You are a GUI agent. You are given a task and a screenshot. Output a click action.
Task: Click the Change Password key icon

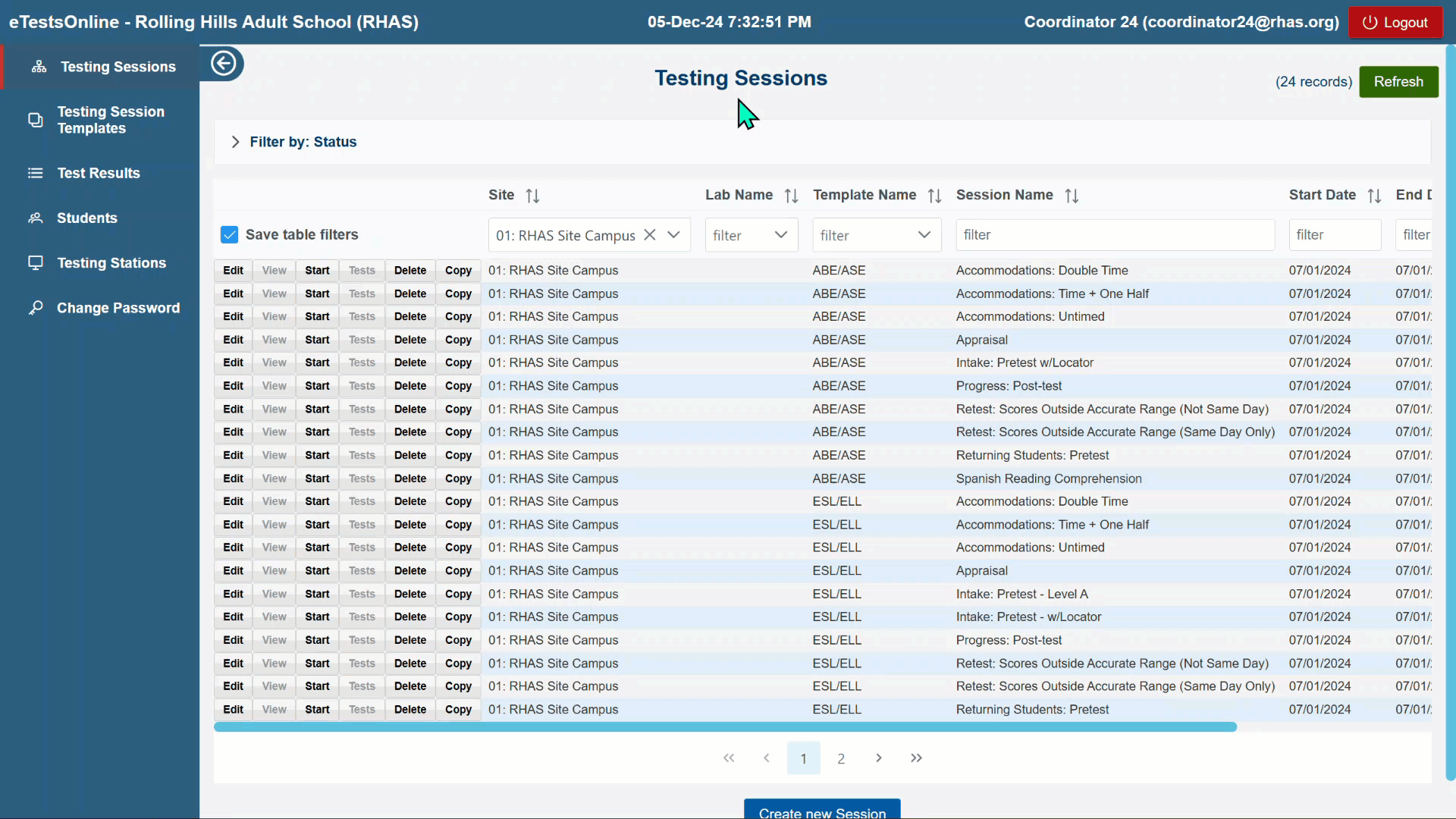(36, 308)
